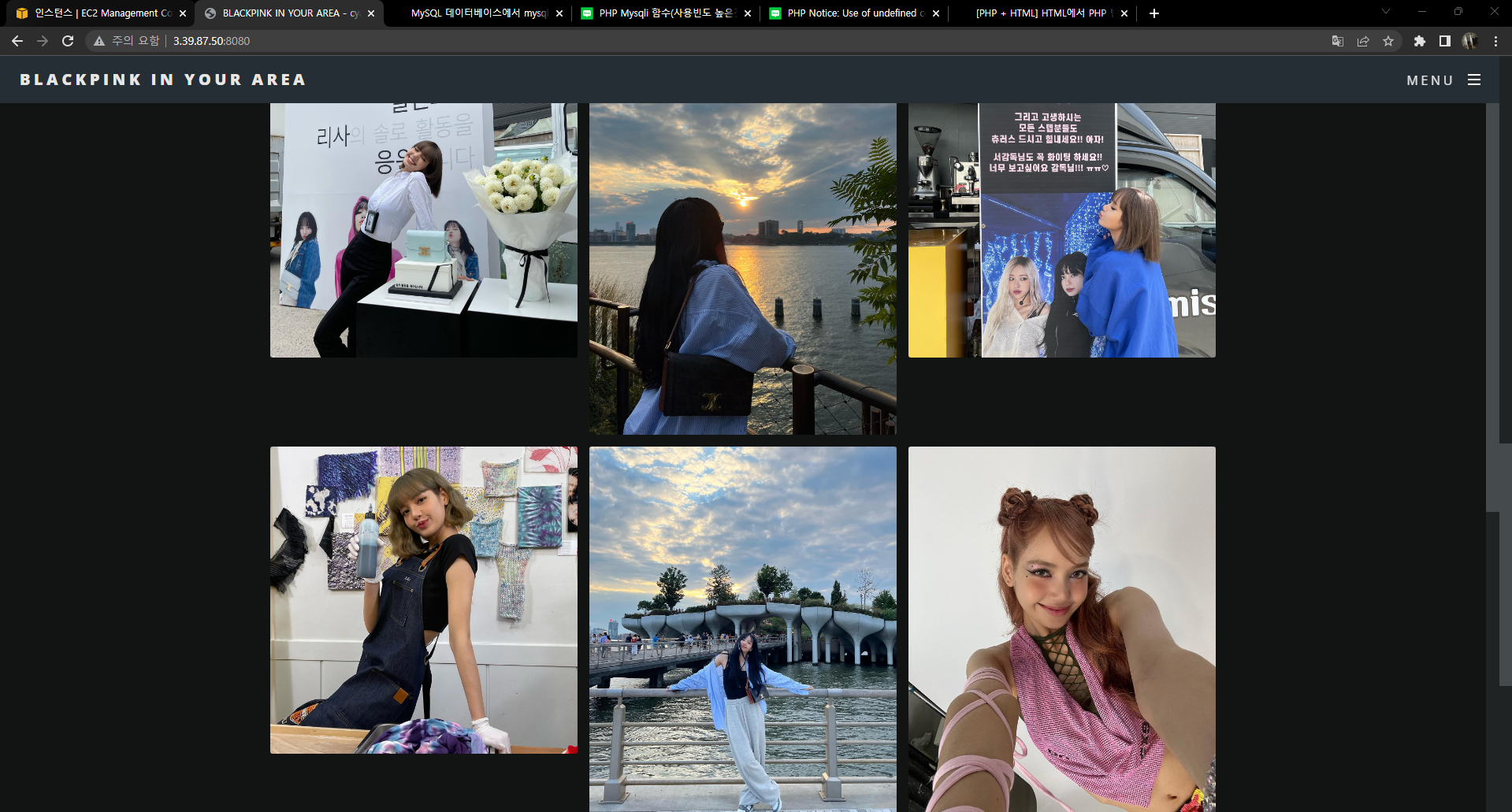
Task: Close the MySQL 데이터베이스 tab
Action: click(x=559, y=13)
